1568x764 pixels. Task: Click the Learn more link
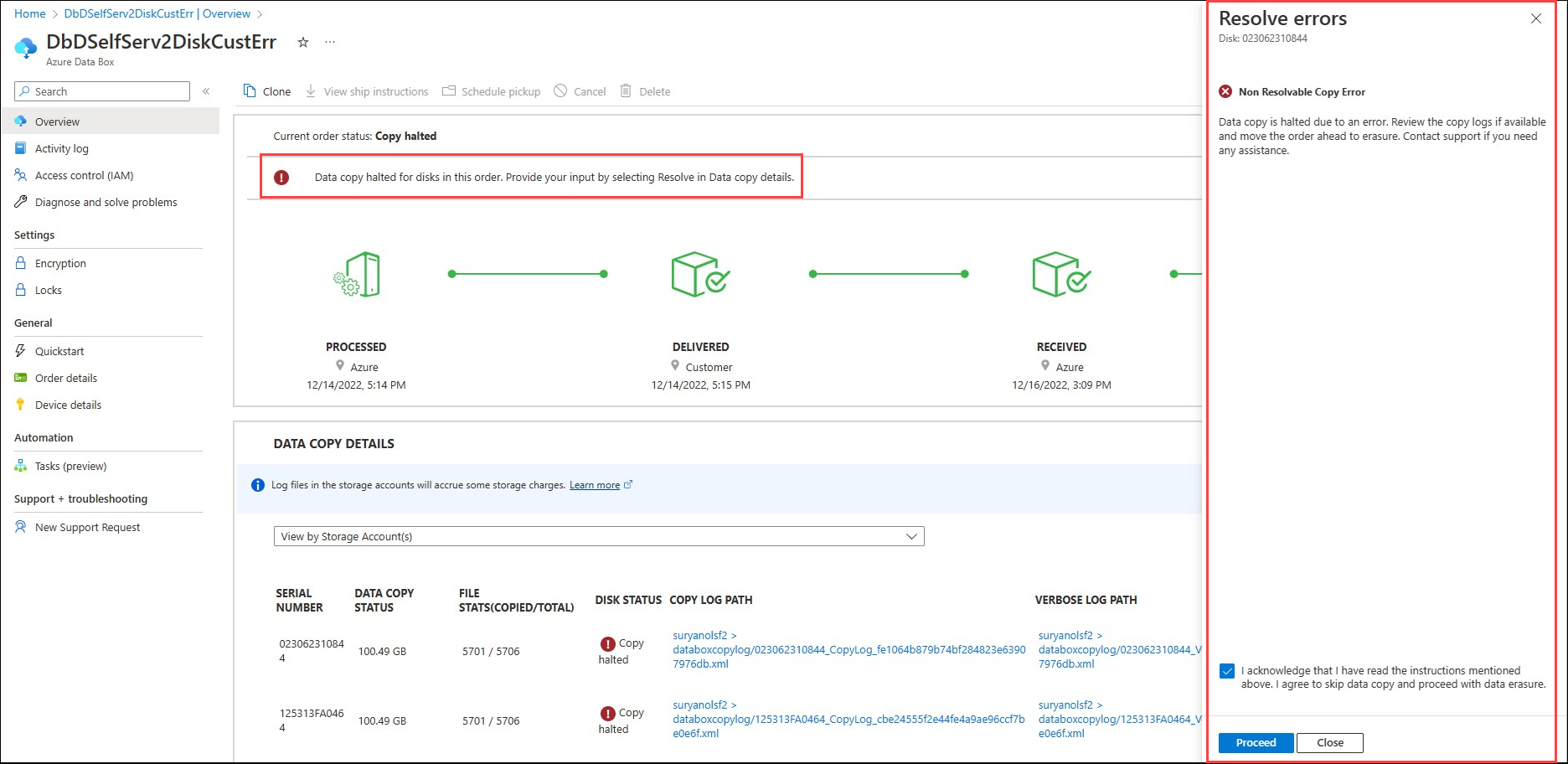click(595, 485)
